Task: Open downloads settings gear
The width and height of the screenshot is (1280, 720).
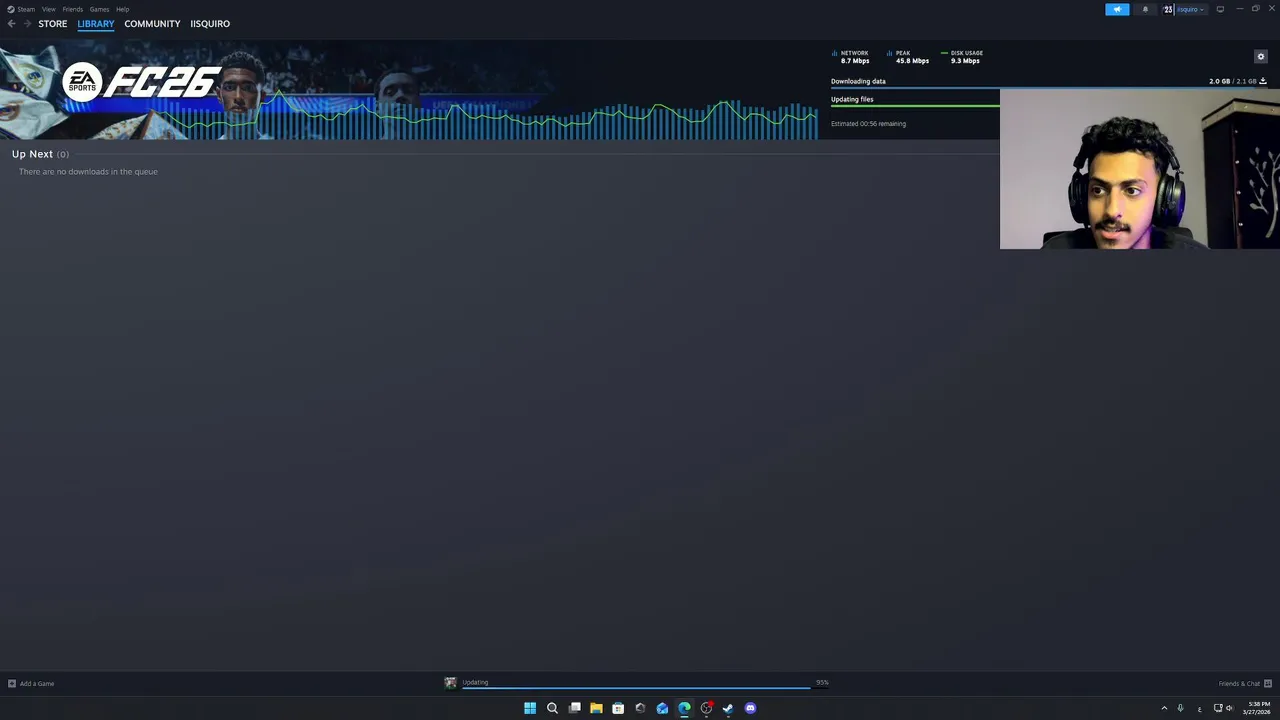Action: click(x=1261, y=57)
